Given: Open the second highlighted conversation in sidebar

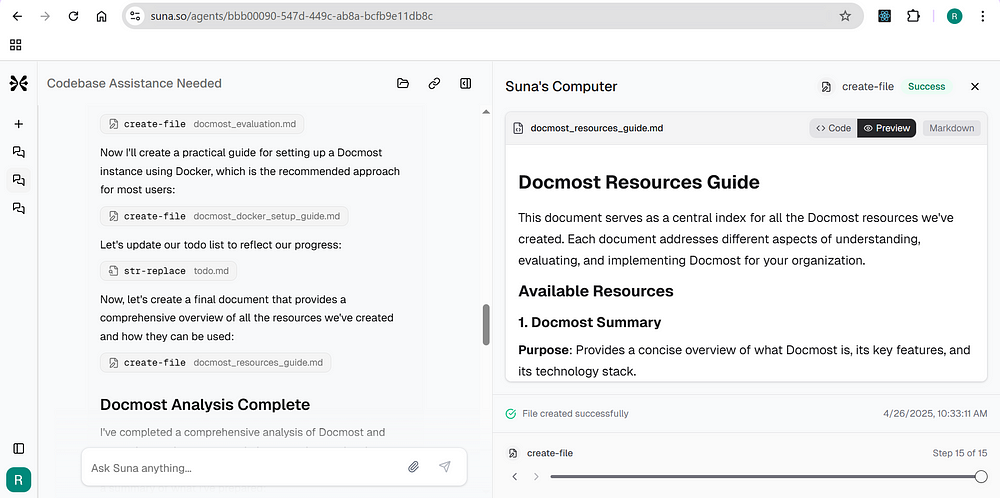Looking at the screenshot, I should [18, 180].
